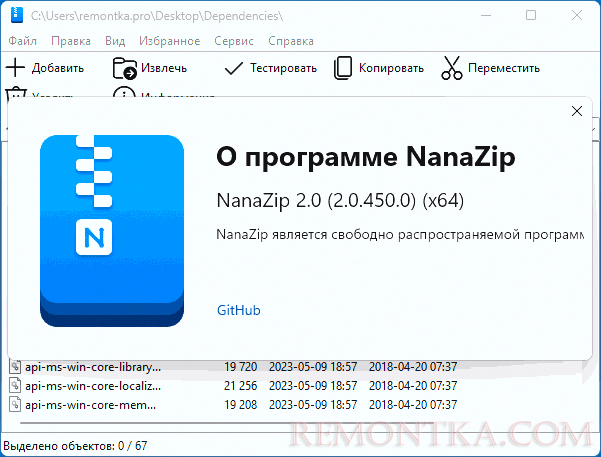Open the Правка menu
The width and height of the screenshot is (601, 457).
[x=71, y=41]
